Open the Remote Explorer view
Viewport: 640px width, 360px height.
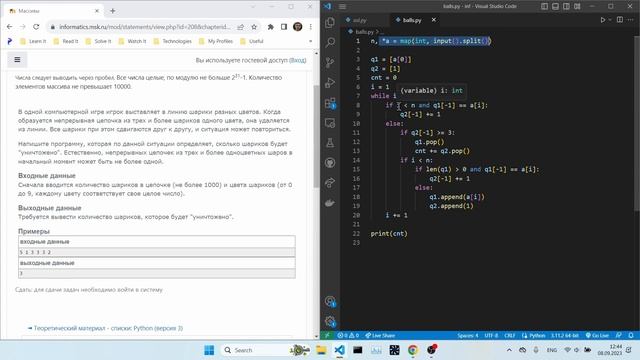(x=330, y=123)
